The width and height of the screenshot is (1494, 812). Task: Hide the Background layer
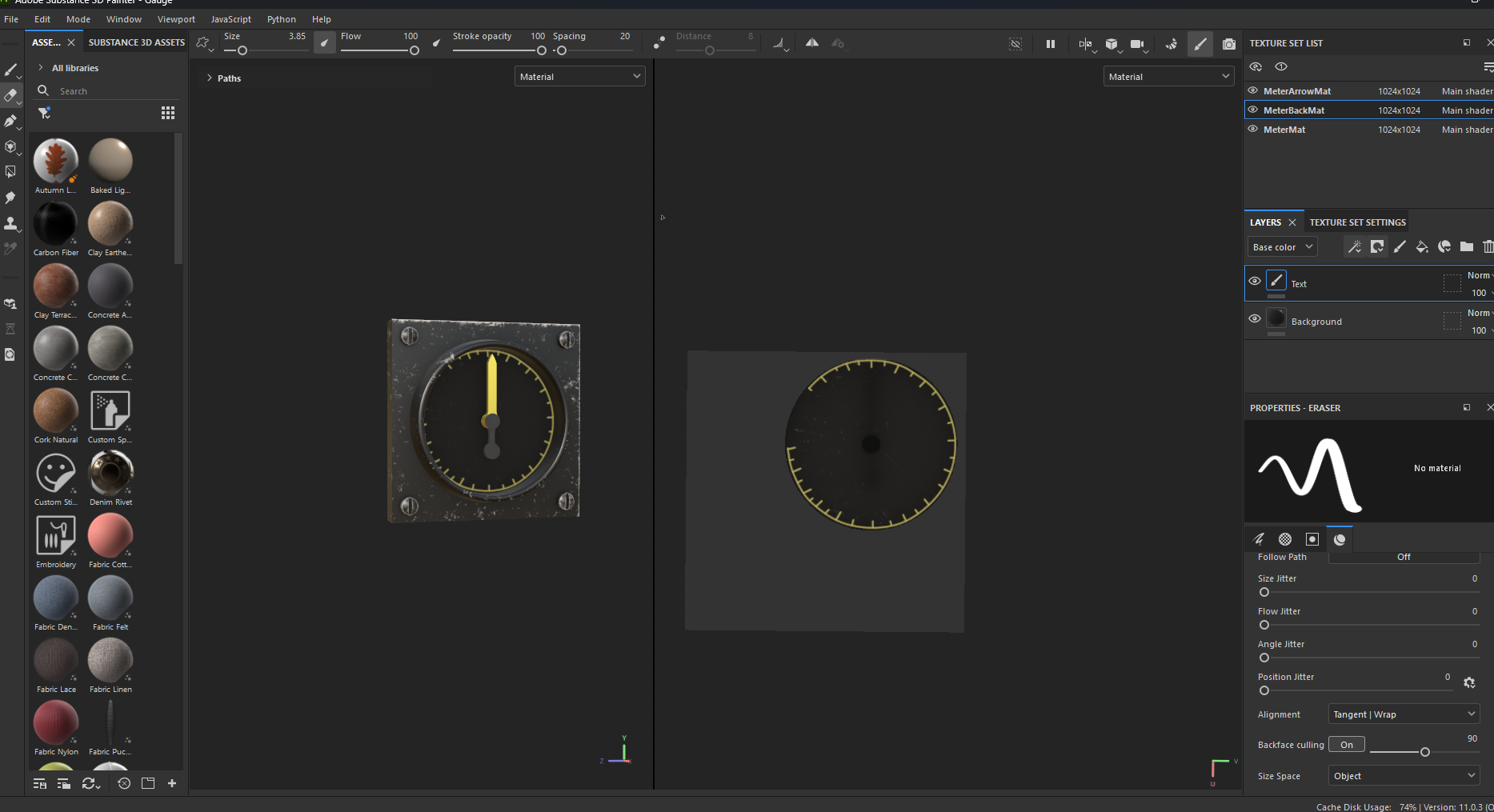(x=1255, y=318)
